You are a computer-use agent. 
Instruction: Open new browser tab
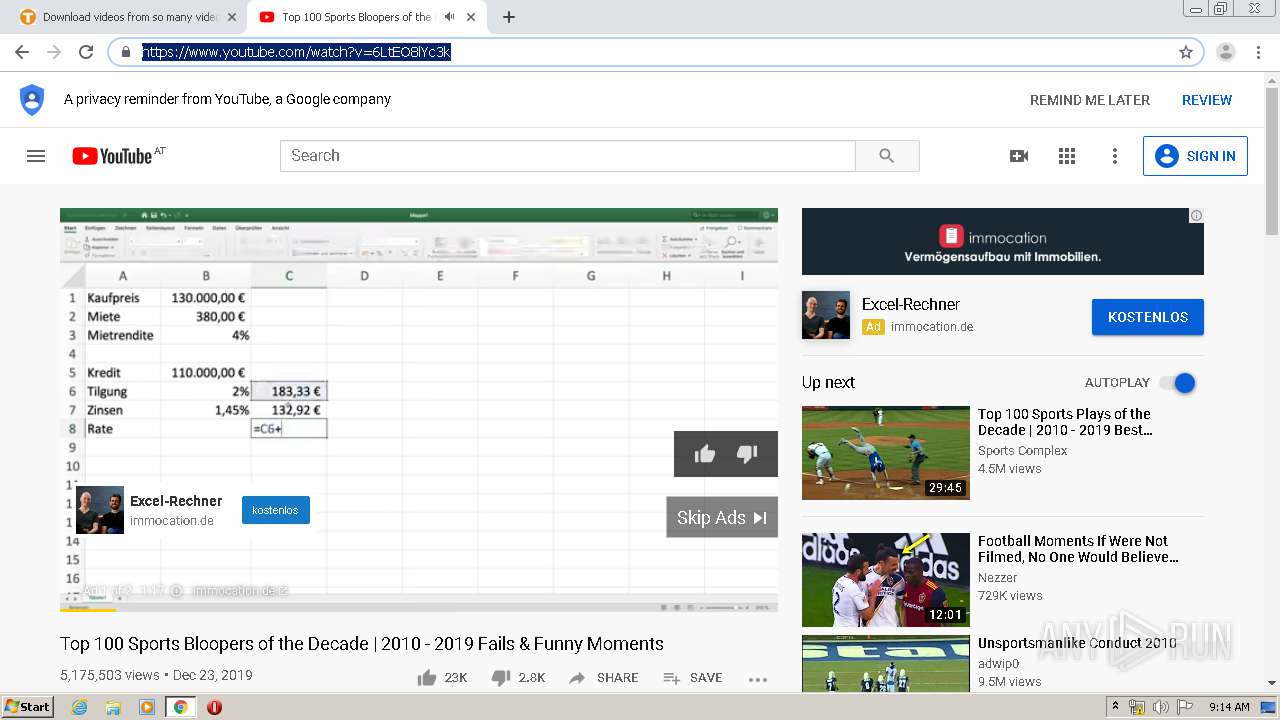tap(509, 17)
